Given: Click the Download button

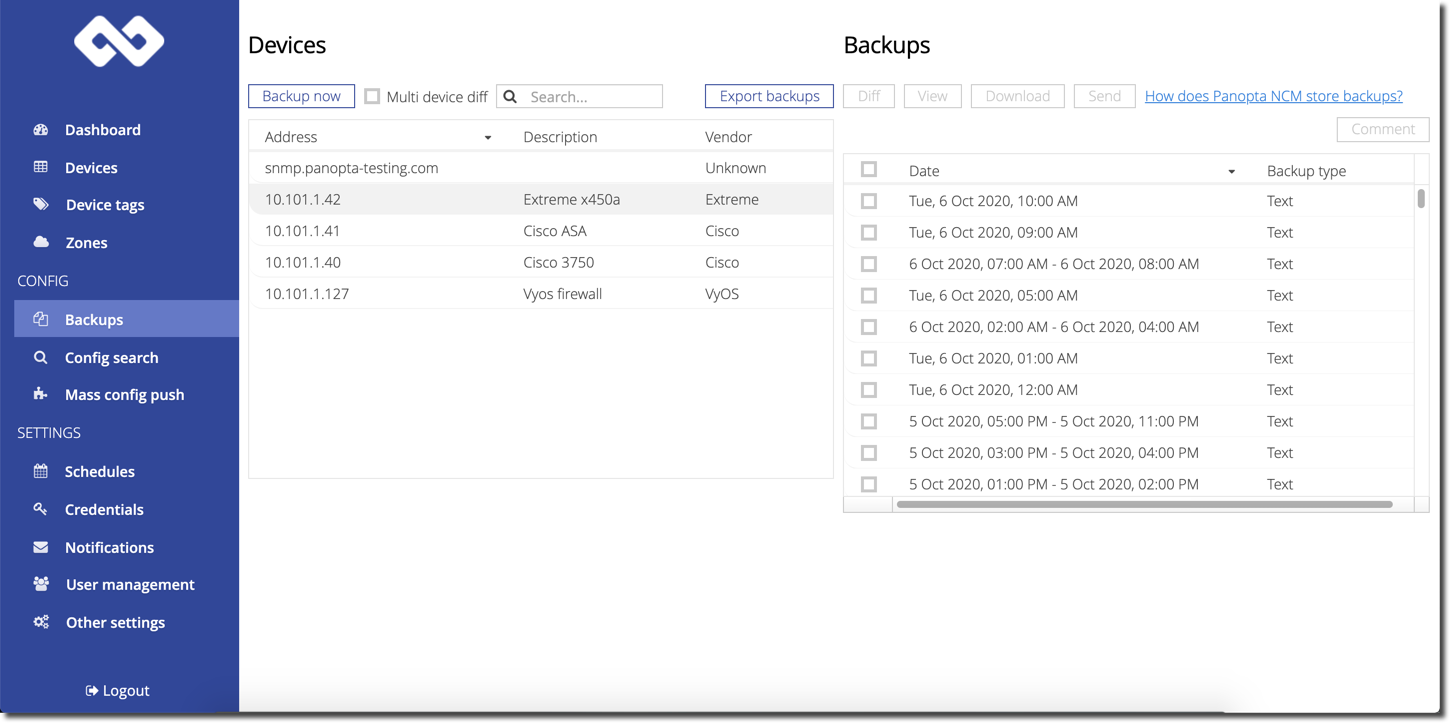Looking at the screenshot, I should click(1017, 96).
